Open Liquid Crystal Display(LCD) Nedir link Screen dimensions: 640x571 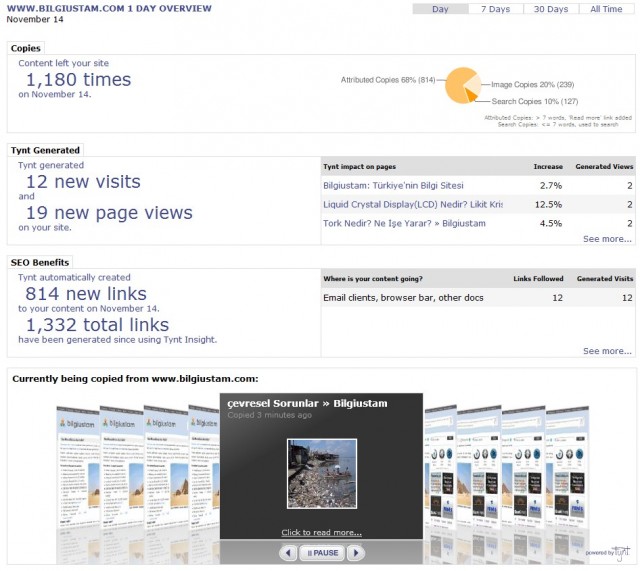click(413, 204)
